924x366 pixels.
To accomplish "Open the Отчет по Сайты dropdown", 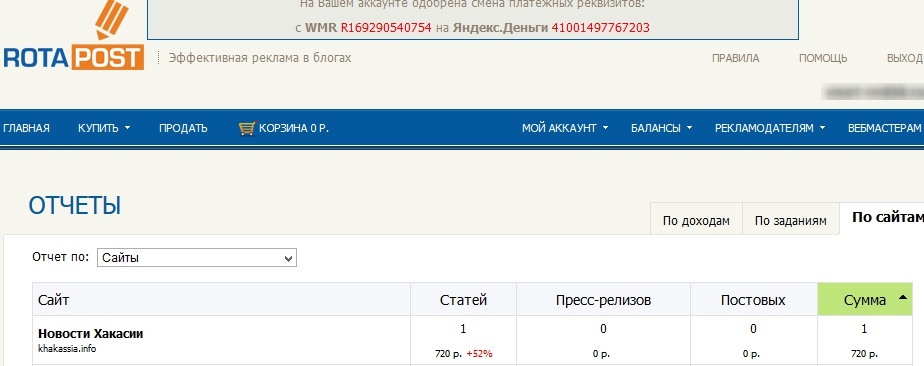I will point(197,258).
